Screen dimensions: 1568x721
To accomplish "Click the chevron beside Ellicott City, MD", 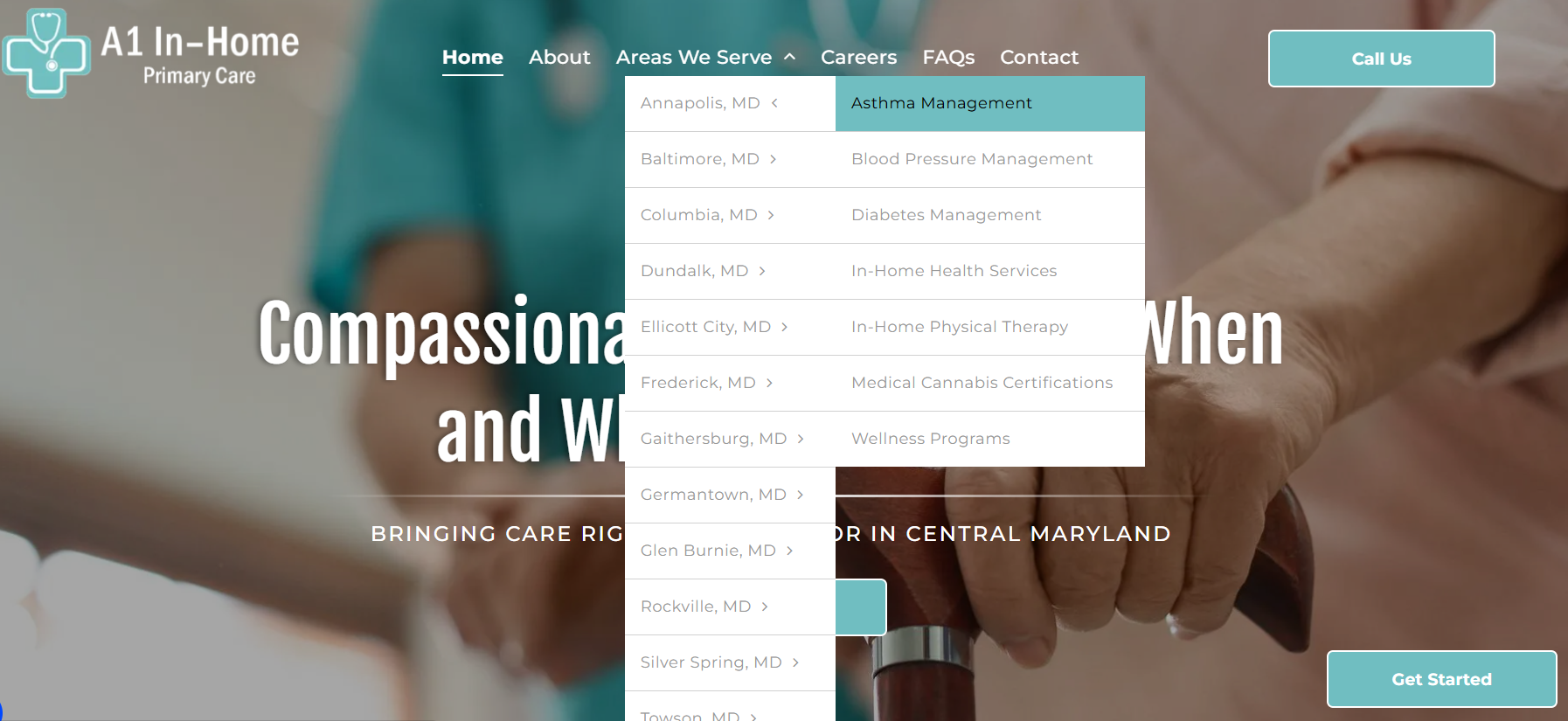I will click(x=784, y=327).
